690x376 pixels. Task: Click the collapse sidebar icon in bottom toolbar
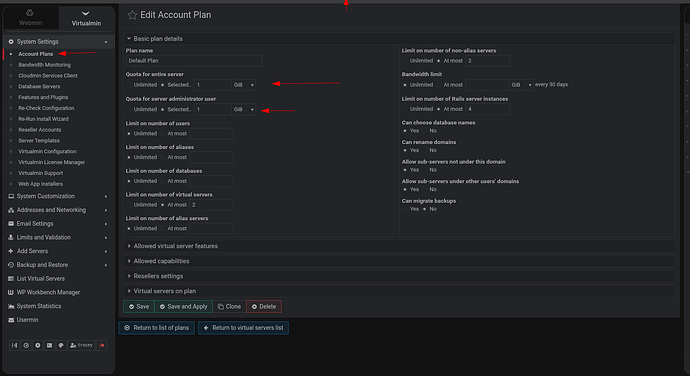[x=15, y=345]
